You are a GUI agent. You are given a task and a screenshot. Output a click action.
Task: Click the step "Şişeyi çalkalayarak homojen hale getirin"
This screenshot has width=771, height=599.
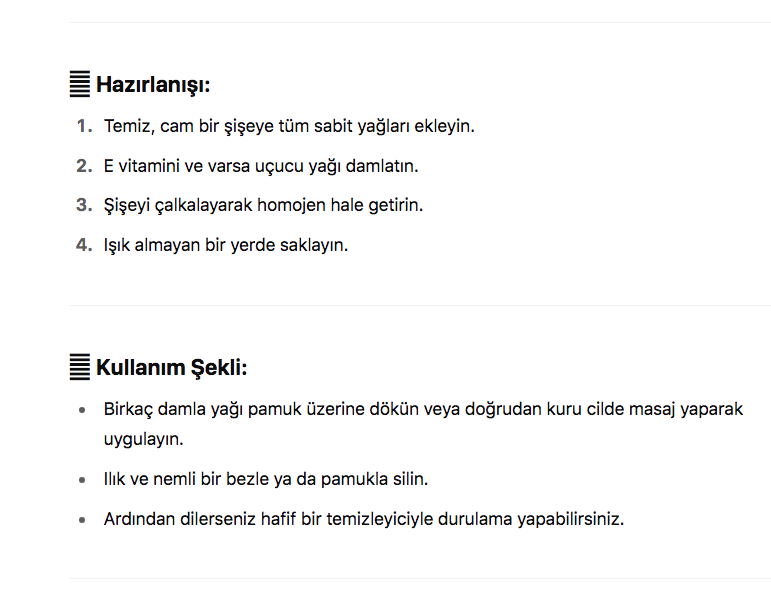264,205
